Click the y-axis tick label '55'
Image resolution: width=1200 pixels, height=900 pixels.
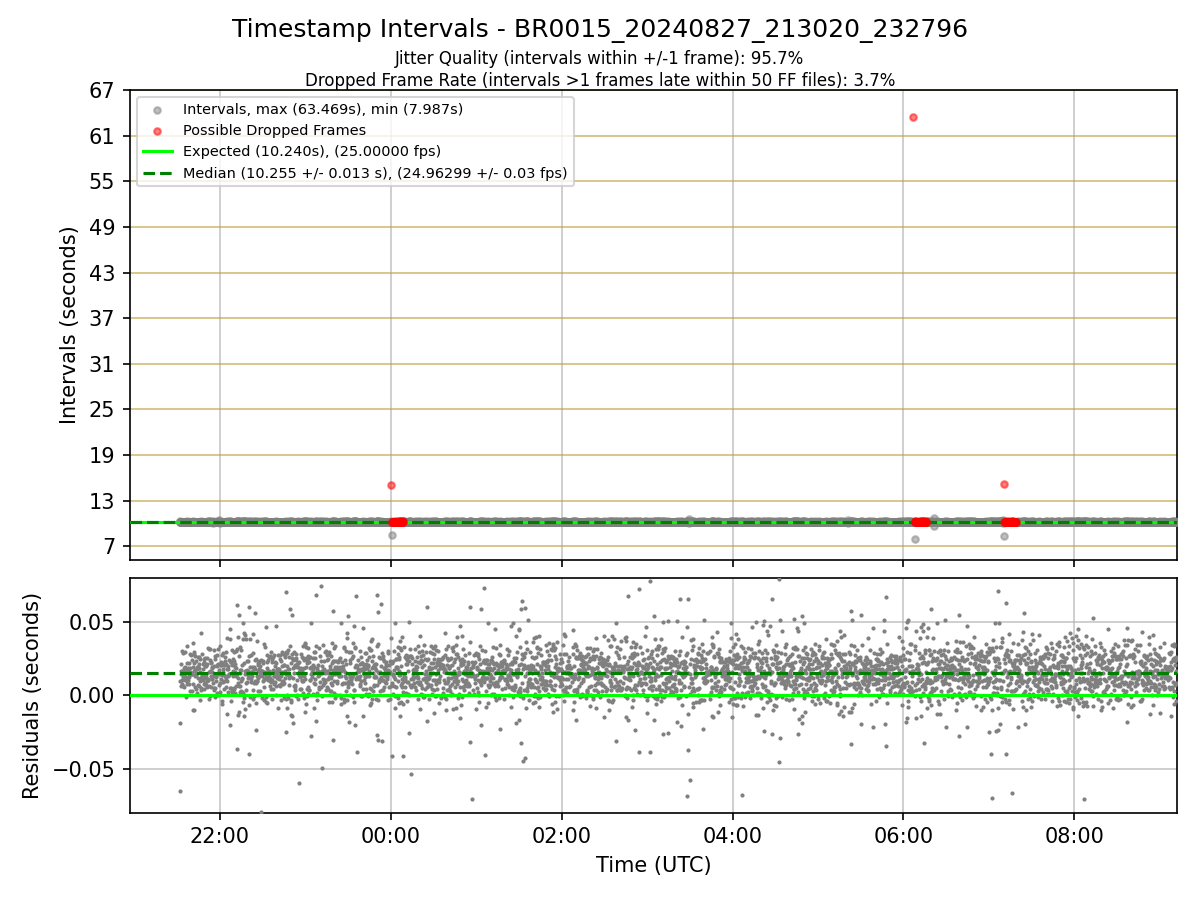tap(104, 182)
